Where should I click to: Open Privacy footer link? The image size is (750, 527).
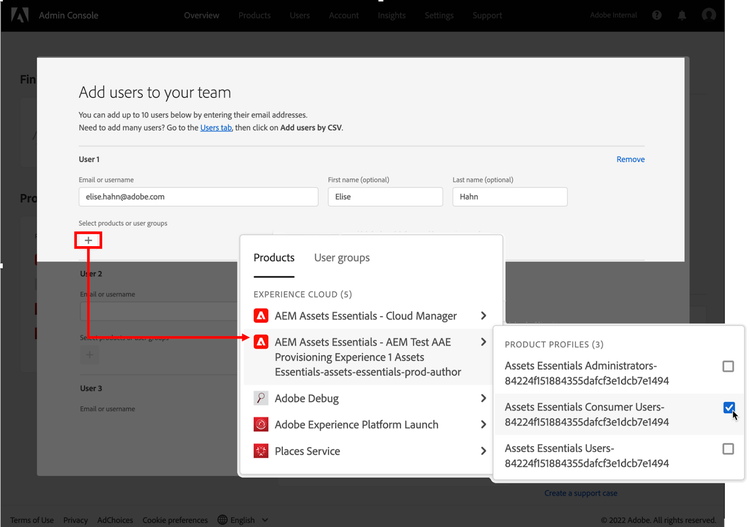[76, 520]
